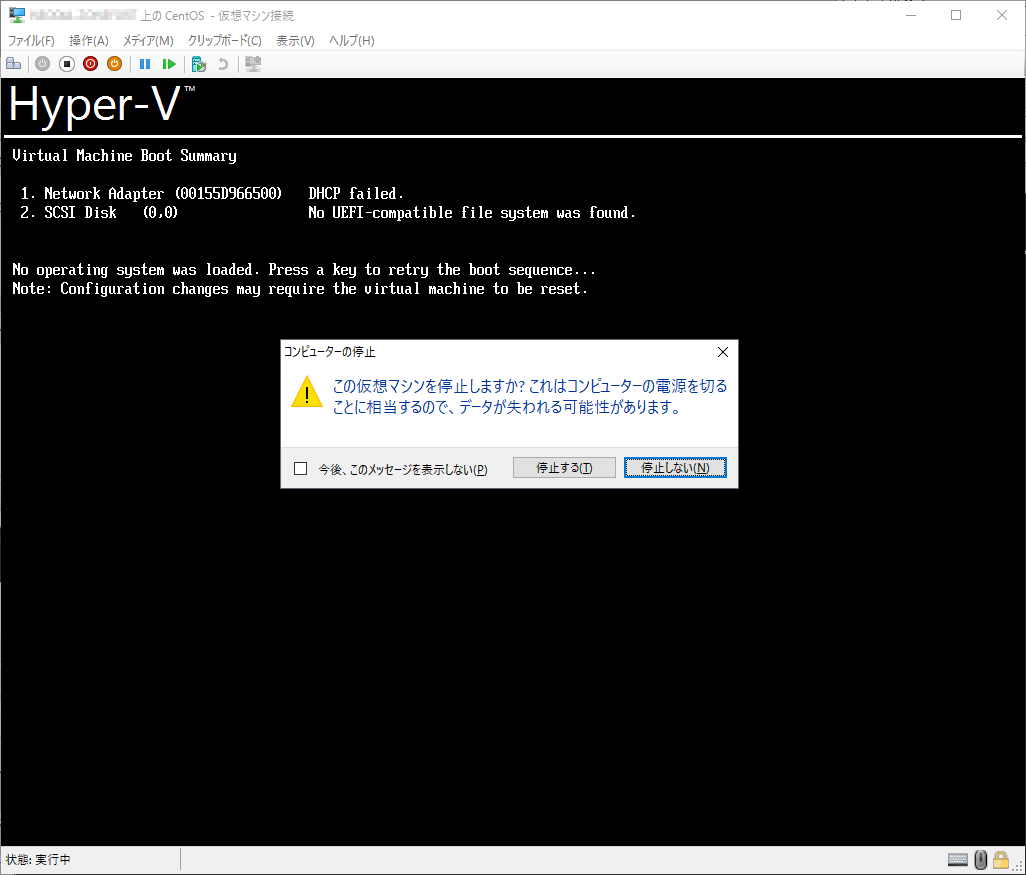Click the 'Network Adapter (00155D966500)' line
This screenshot has height=875, width=1026.
pos(163,194)
